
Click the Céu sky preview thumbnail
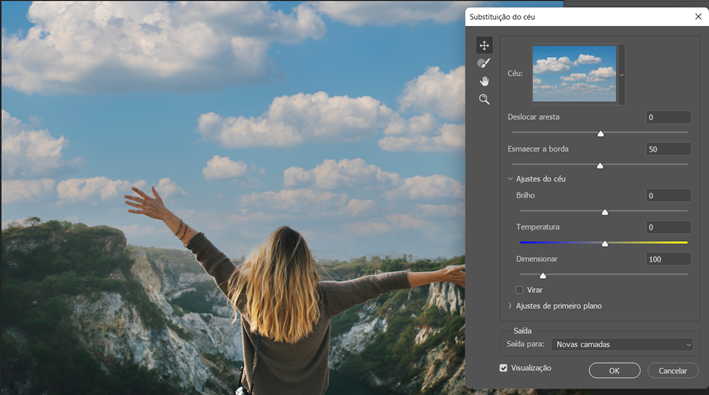click(x=574, y=74)
